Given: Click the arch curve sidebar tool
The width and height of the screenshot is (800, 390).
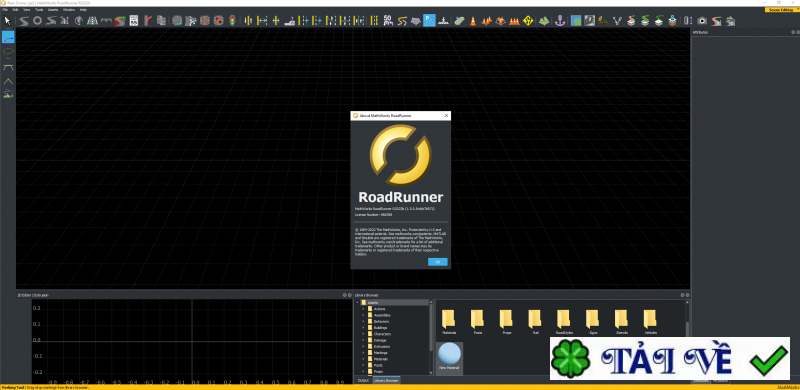Looking at the screenshot, I should pyautogui.click(x=8, y=66).
